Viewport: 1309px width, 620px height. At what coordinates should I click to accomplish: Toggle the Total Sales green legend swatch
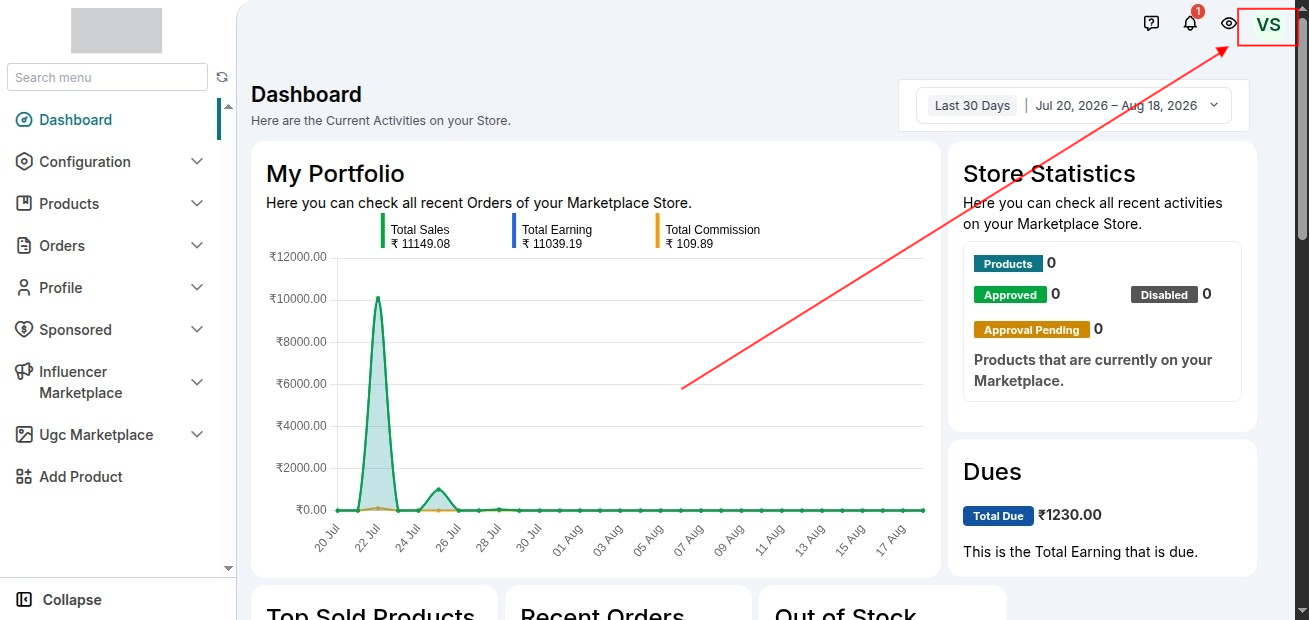[383, 231]
